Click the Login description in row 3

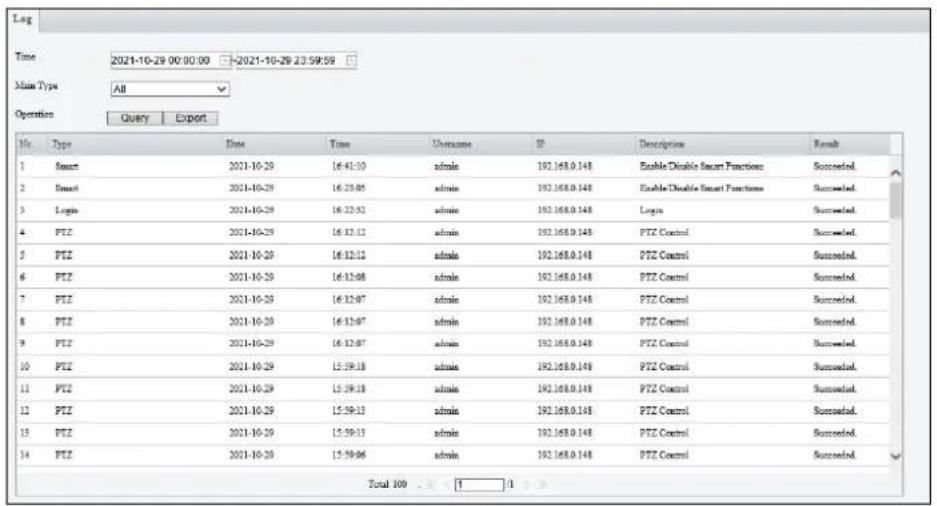point(651,210)
